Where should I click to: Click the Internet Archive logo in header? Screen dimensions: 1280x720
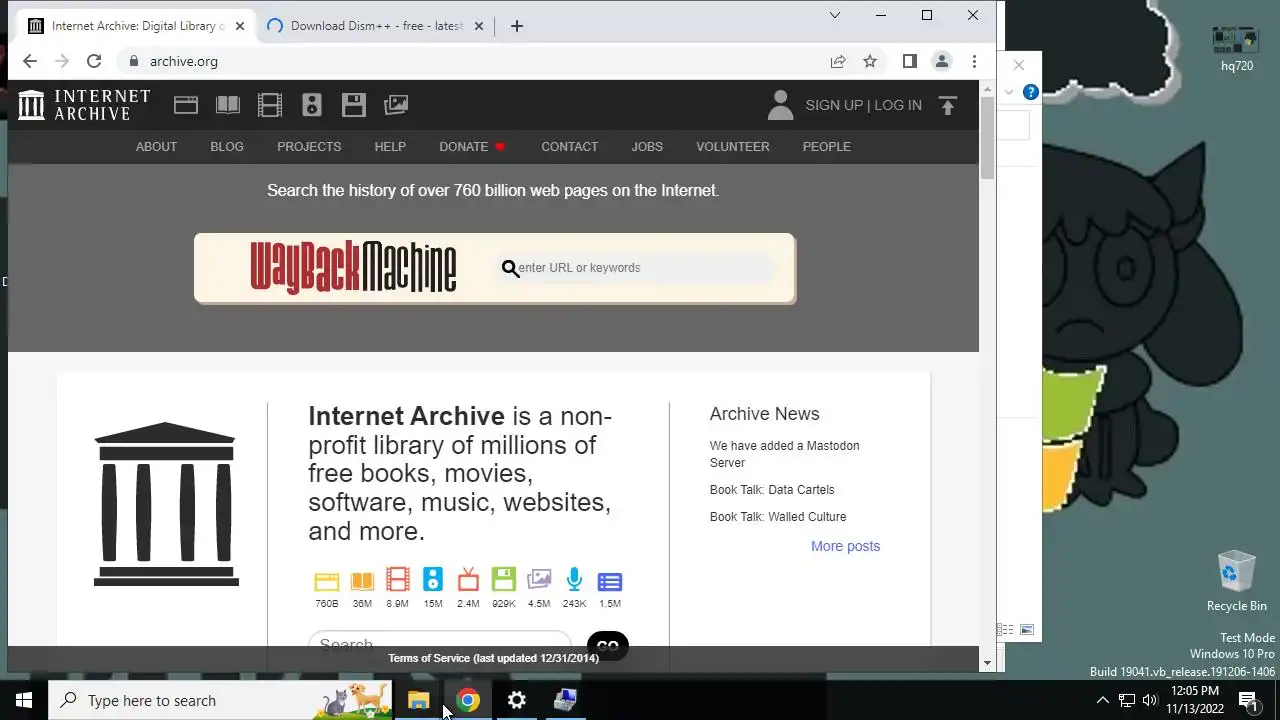click(x=85, y=105)
